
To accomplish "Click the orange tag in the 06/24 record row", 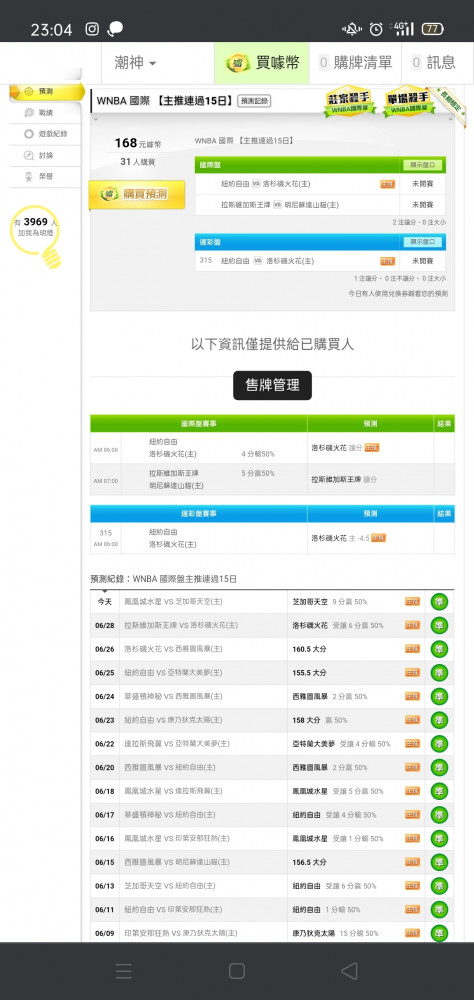I will click(x=412, y=696).
